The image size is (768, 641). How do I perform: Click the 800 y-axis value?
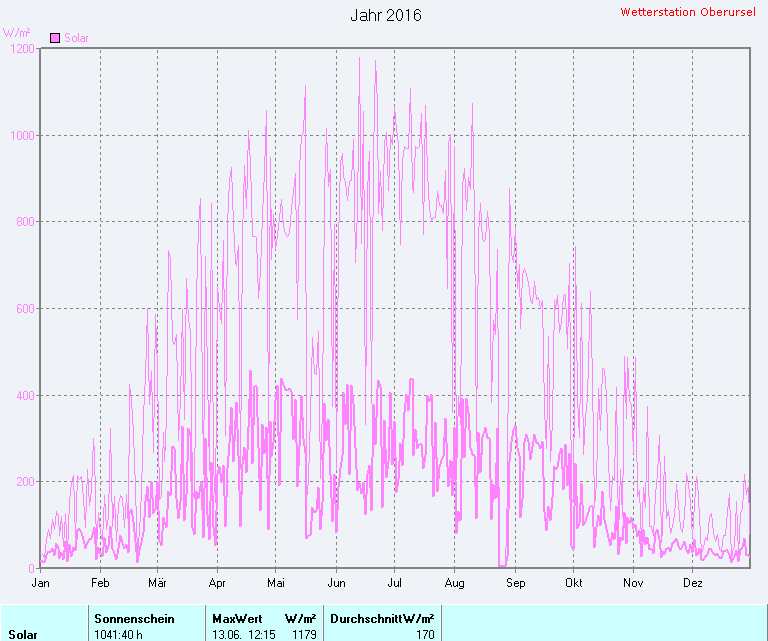pos(25,222)
